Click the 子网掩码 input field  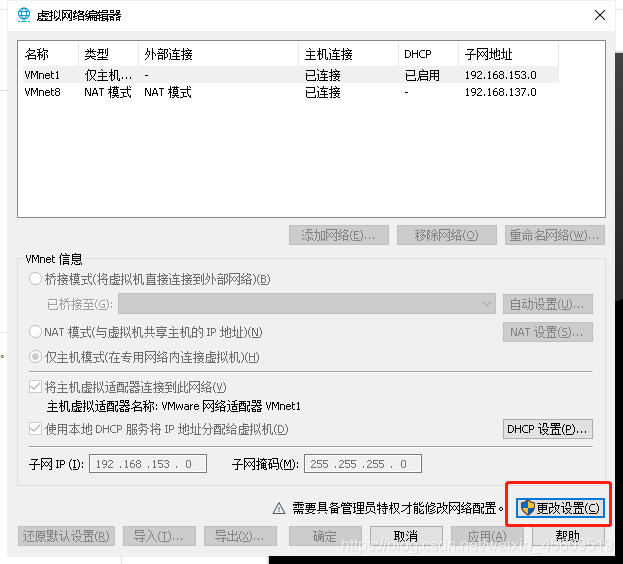coord(363,464)
